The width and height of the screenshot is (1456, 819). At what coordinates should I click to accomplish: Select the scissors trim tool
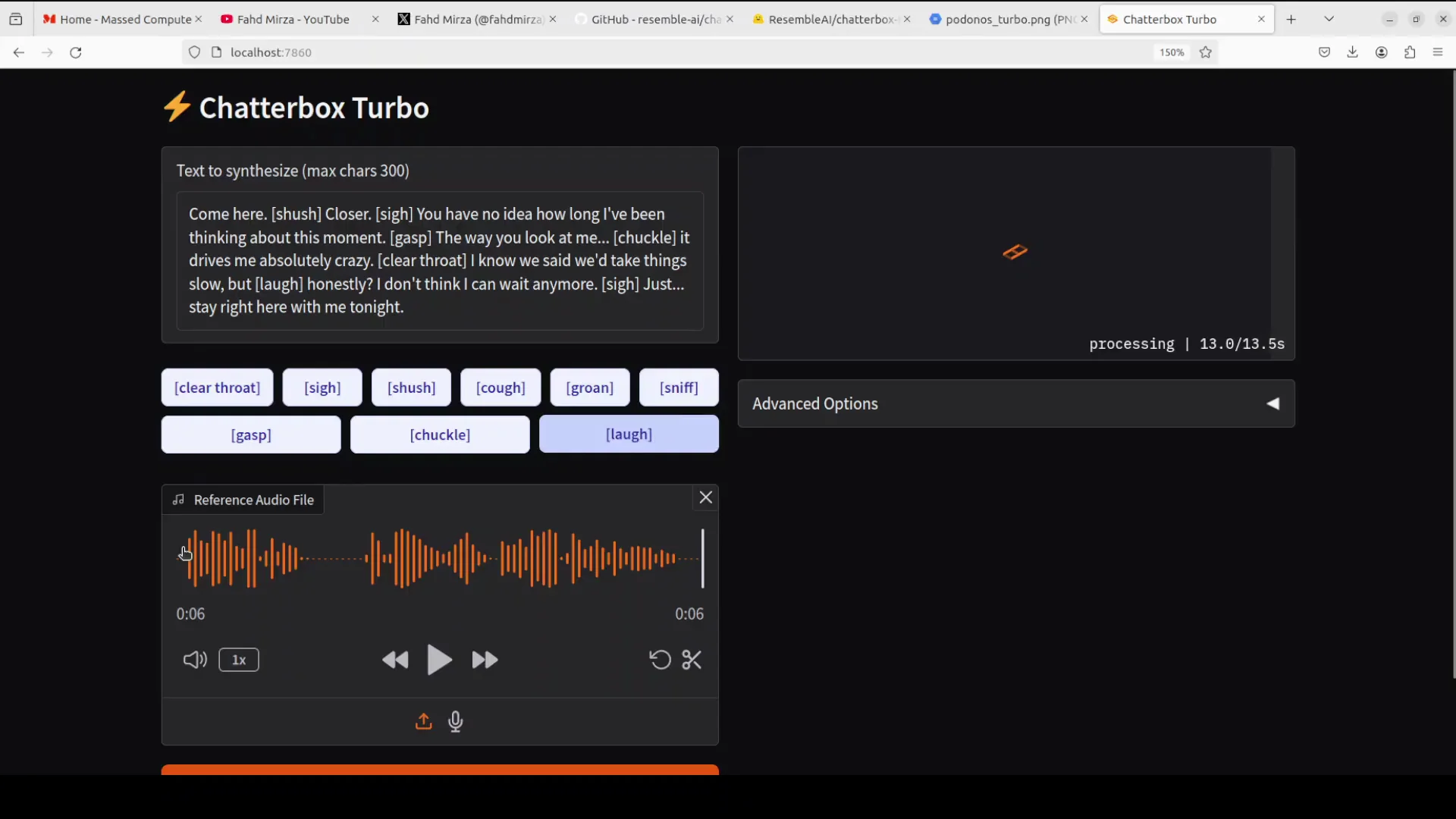(x=692, y=660)
